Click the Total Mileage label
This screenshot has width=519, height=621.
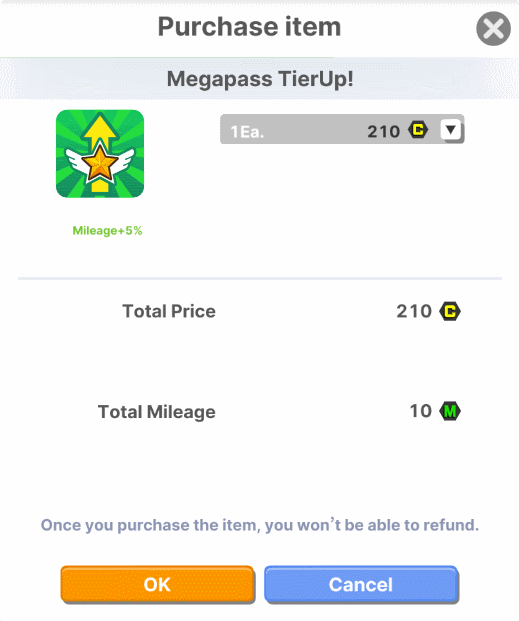(157, 412)
